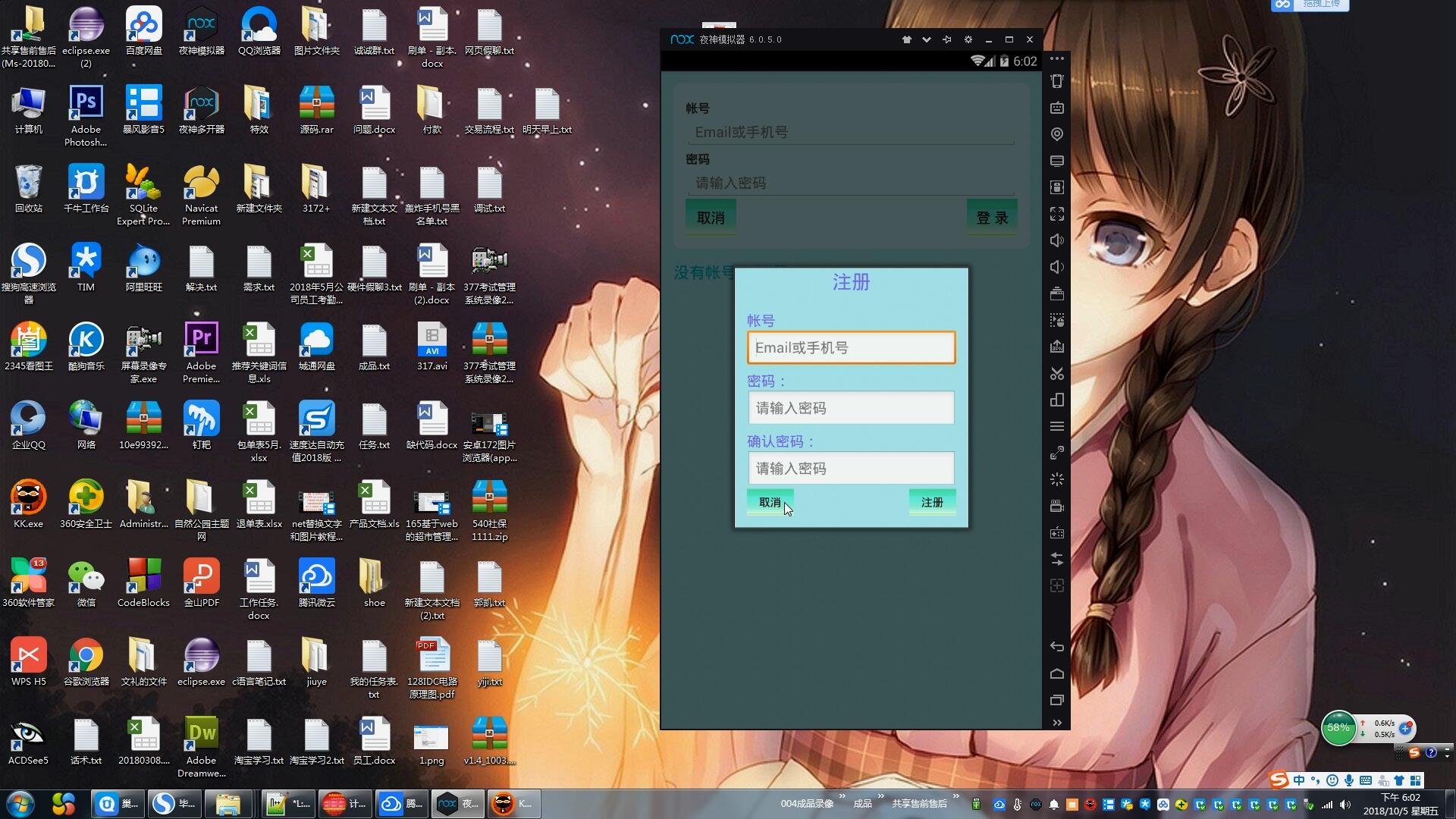Click the Nox fullscreen toggle icon
The image size is (1456, 819).
(1057, 214)
